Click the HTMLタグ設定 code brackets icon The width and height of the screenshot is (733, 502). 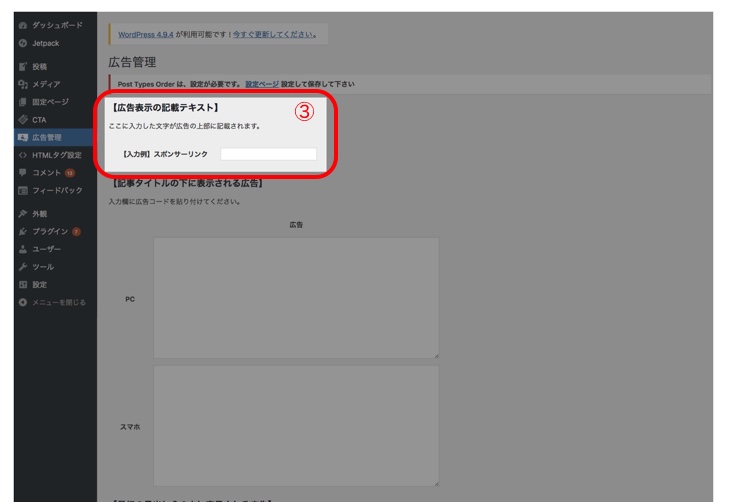[23, 155]
